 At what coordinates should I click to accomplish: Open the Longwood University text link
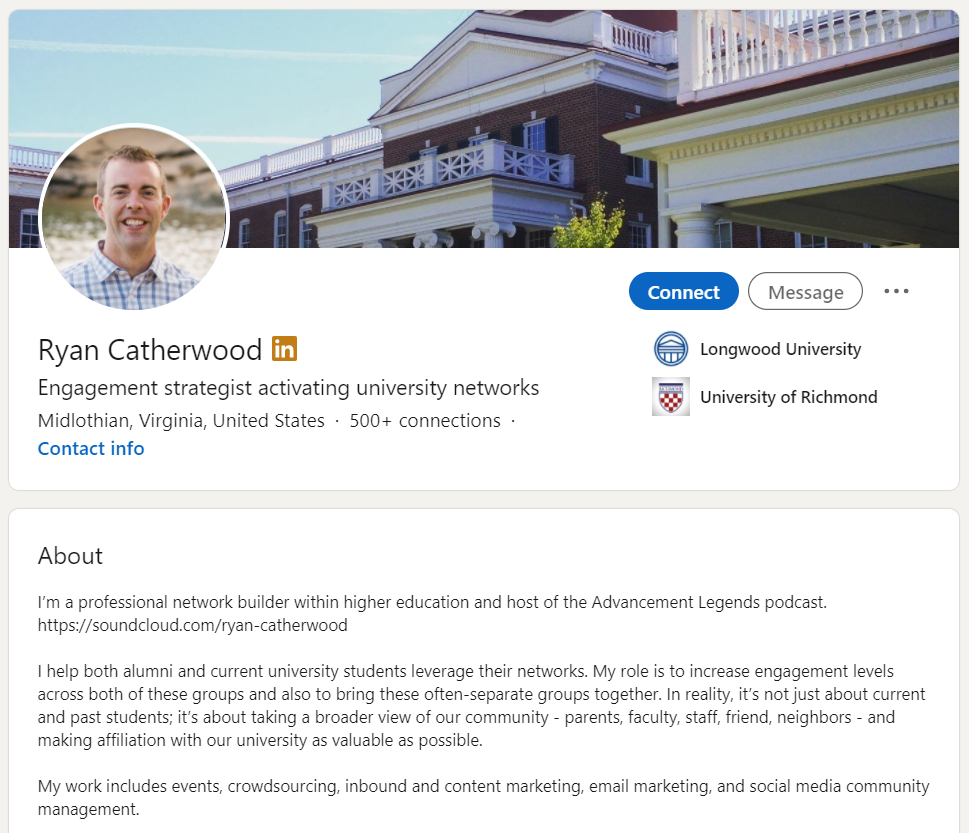(x=780, y=349)
